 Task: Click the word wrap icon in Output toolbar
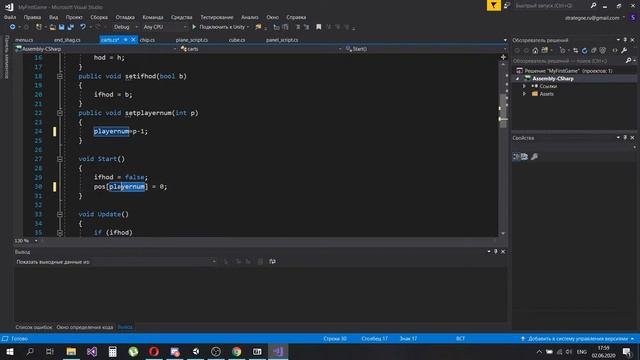click(x=272, y=262)
